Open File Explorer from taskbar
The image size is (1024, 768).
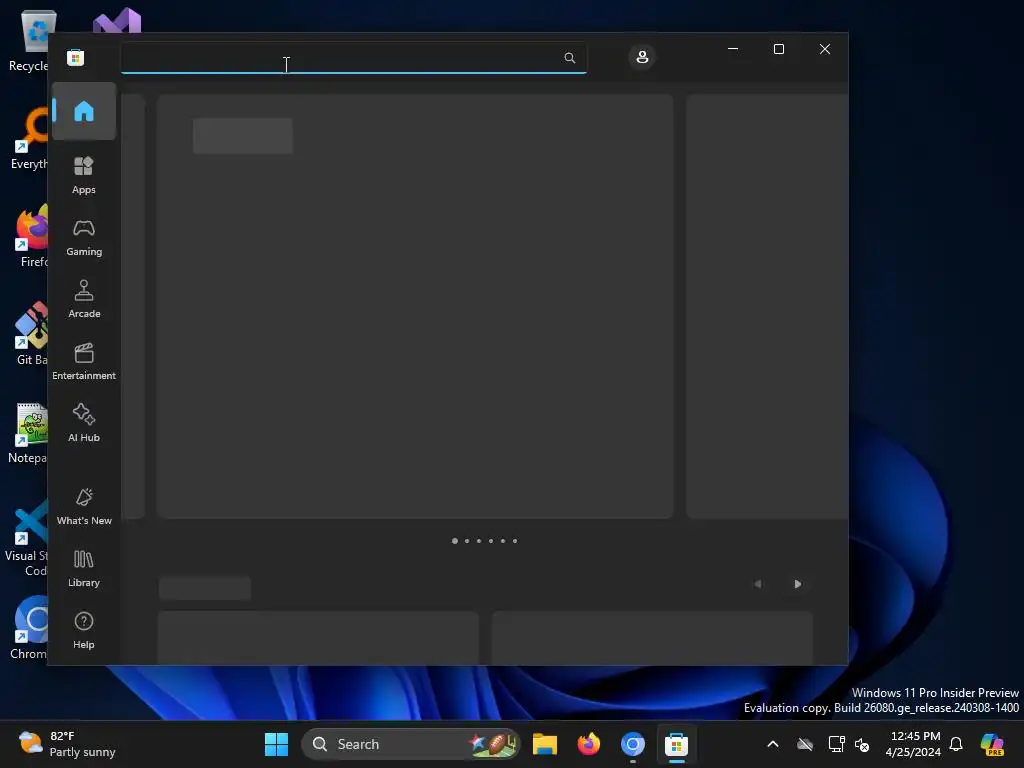[545, 744]
